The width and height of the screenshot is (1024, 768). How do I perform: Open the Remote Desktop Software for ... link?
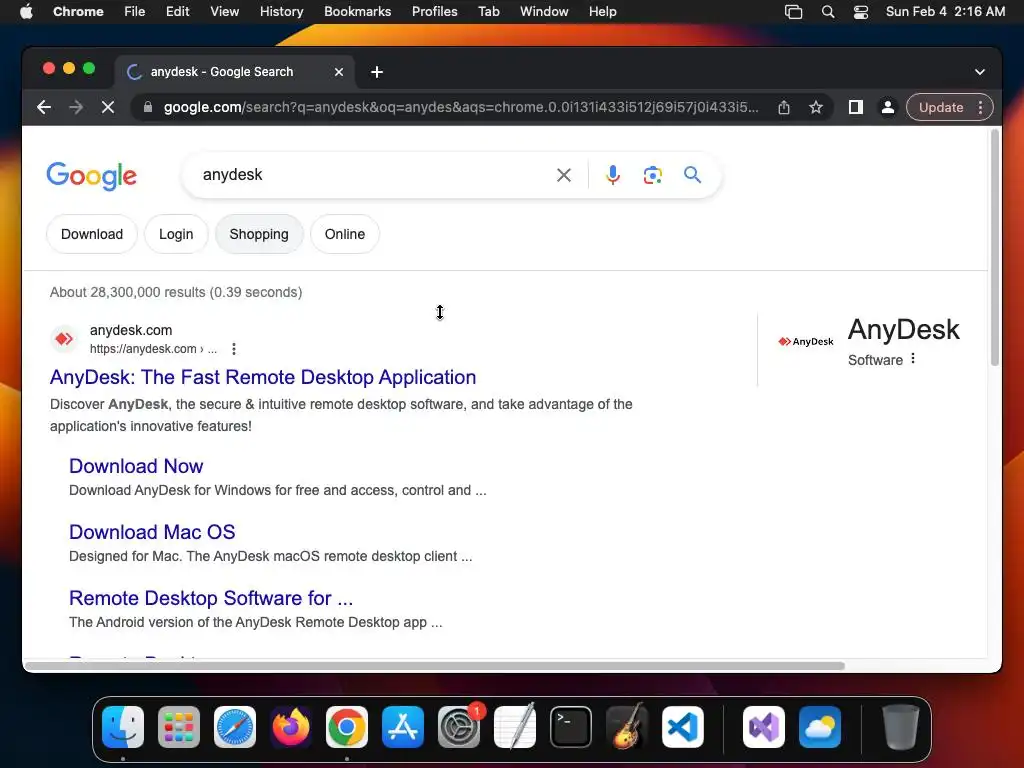[211, 598]
